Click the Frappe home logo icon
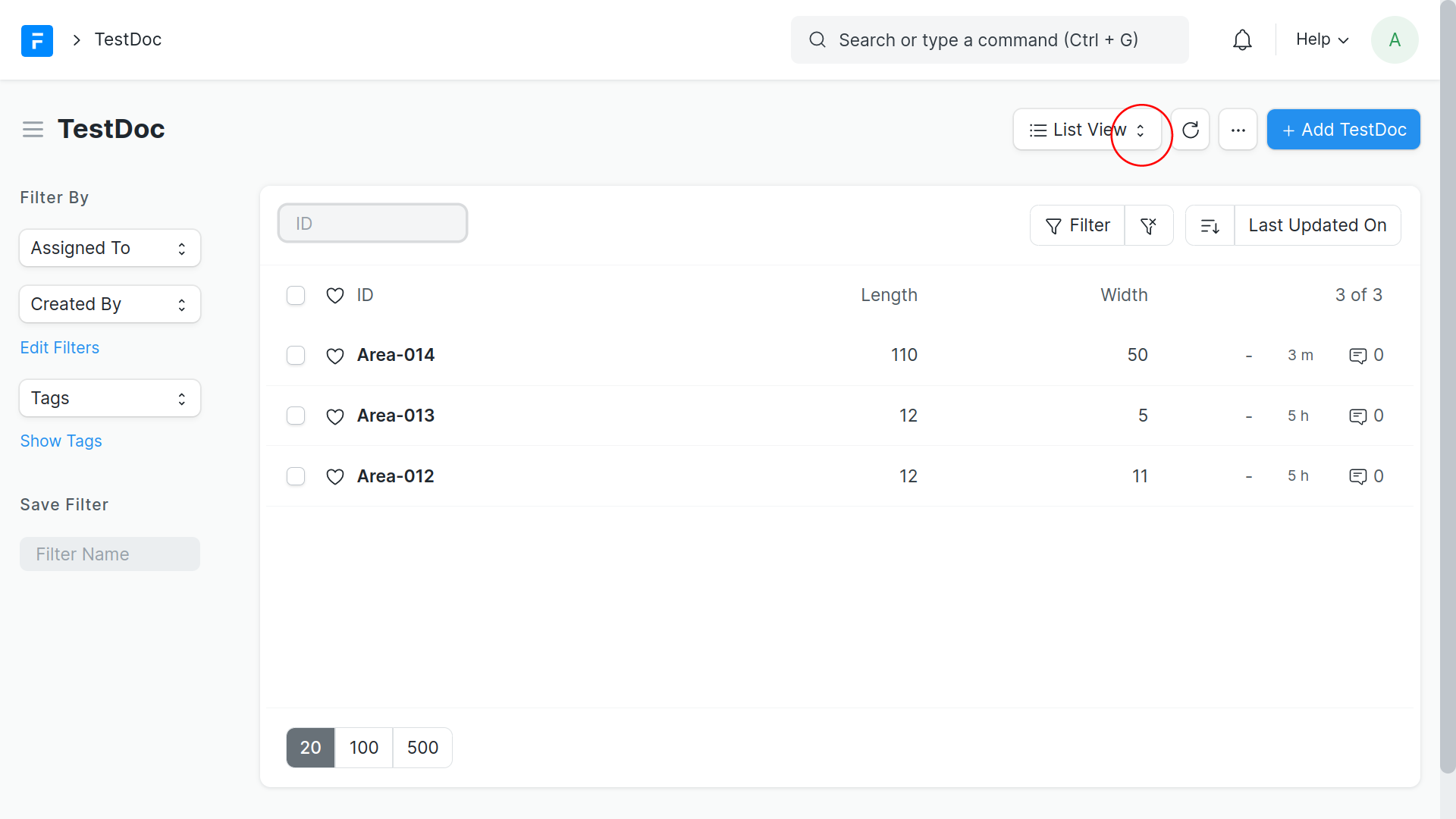 coord(36,40)
